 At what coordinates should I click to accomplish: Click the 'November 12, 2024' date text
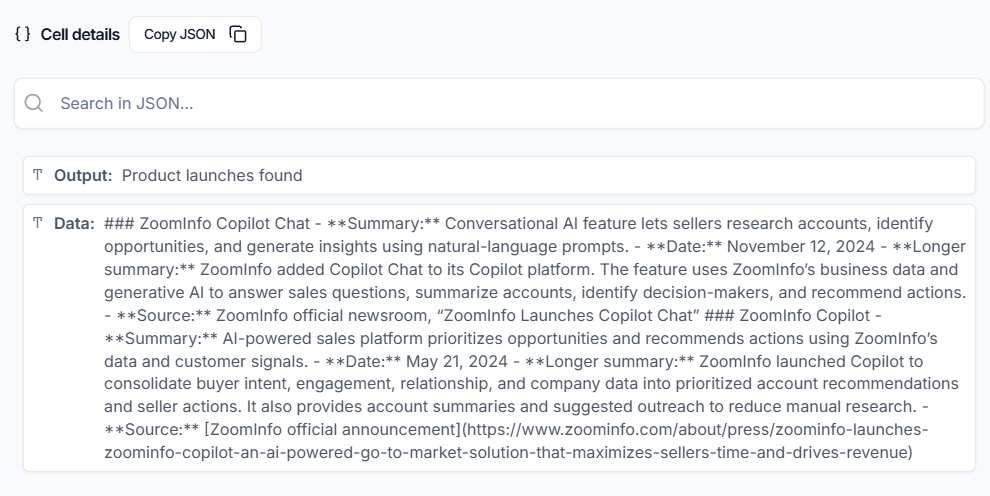[801, 247]
